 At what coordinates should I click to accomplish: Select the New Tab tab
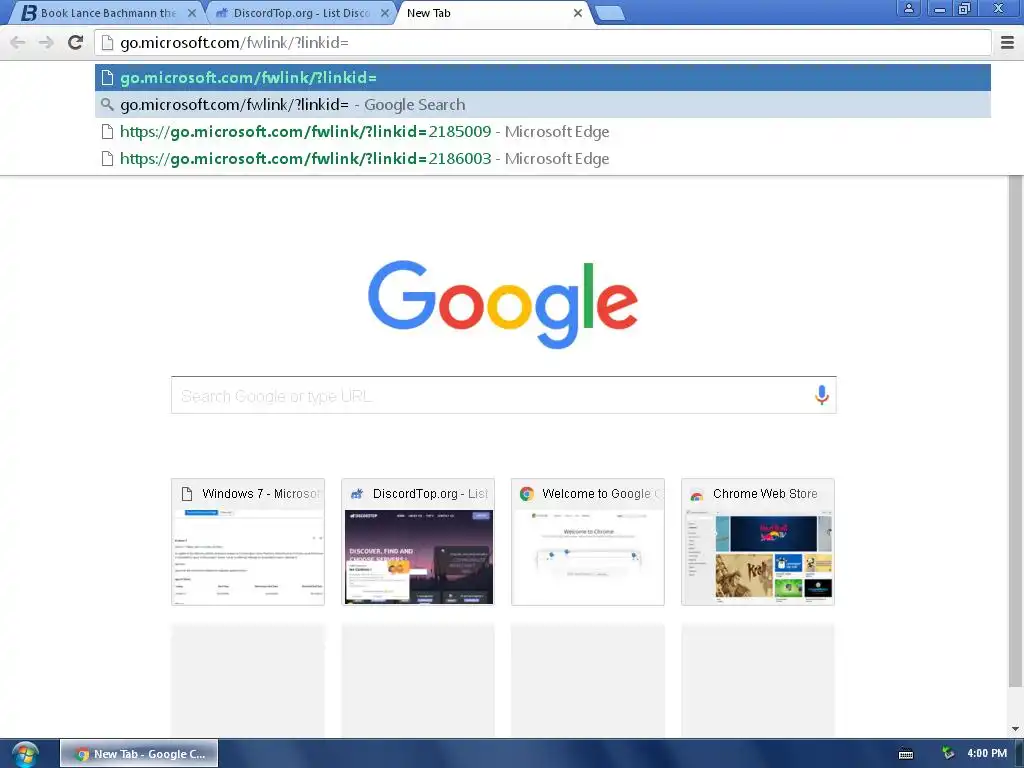pos(494,13)
